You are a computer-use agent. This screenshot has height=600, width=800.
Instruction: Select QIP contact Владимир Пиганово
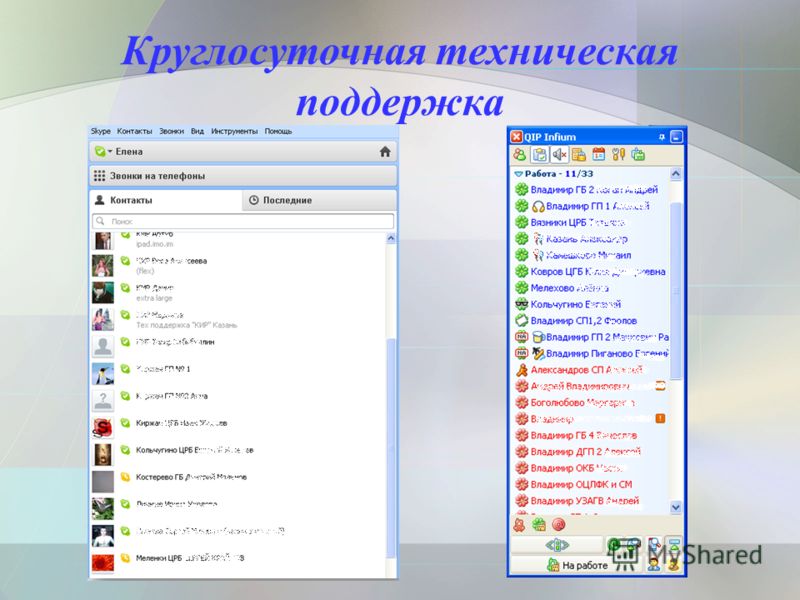[x=590, y=353]
